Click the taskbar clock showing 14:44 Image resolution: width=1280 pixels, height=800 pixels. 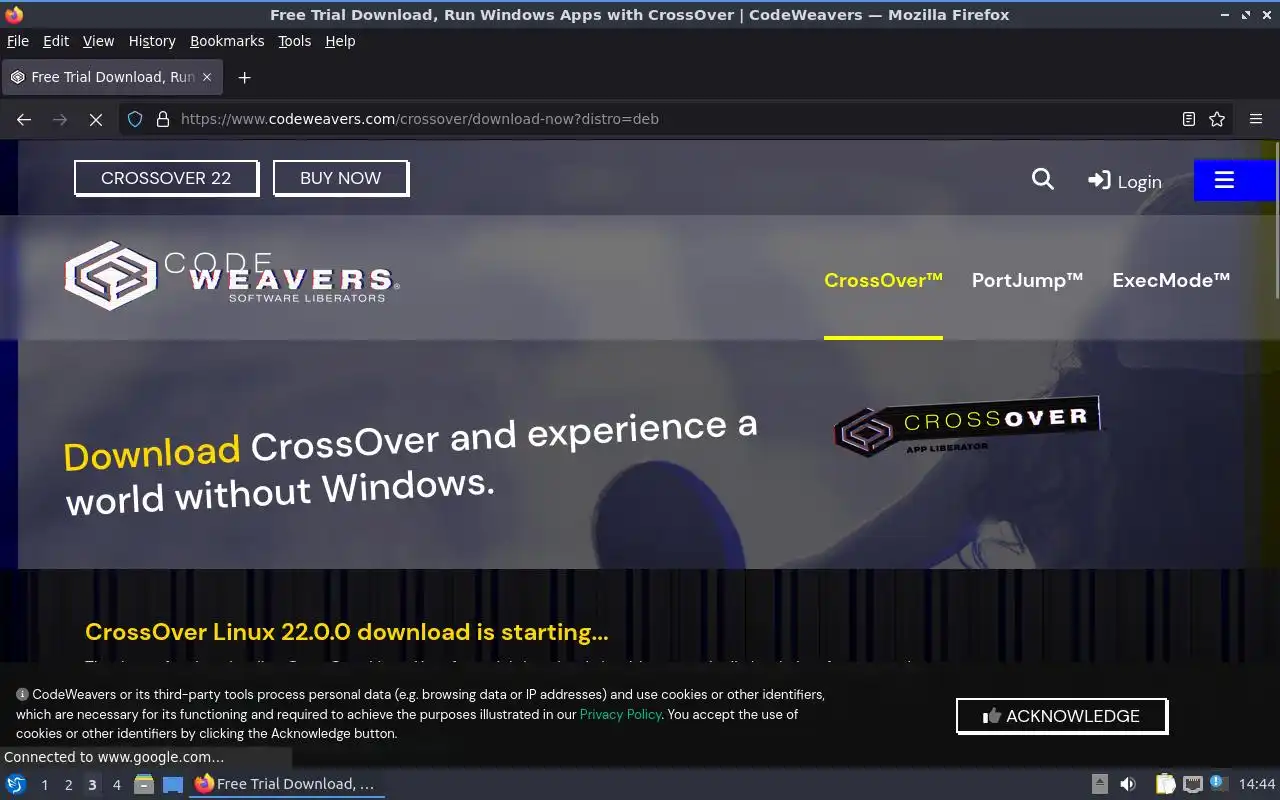(x=1257, y=784)
